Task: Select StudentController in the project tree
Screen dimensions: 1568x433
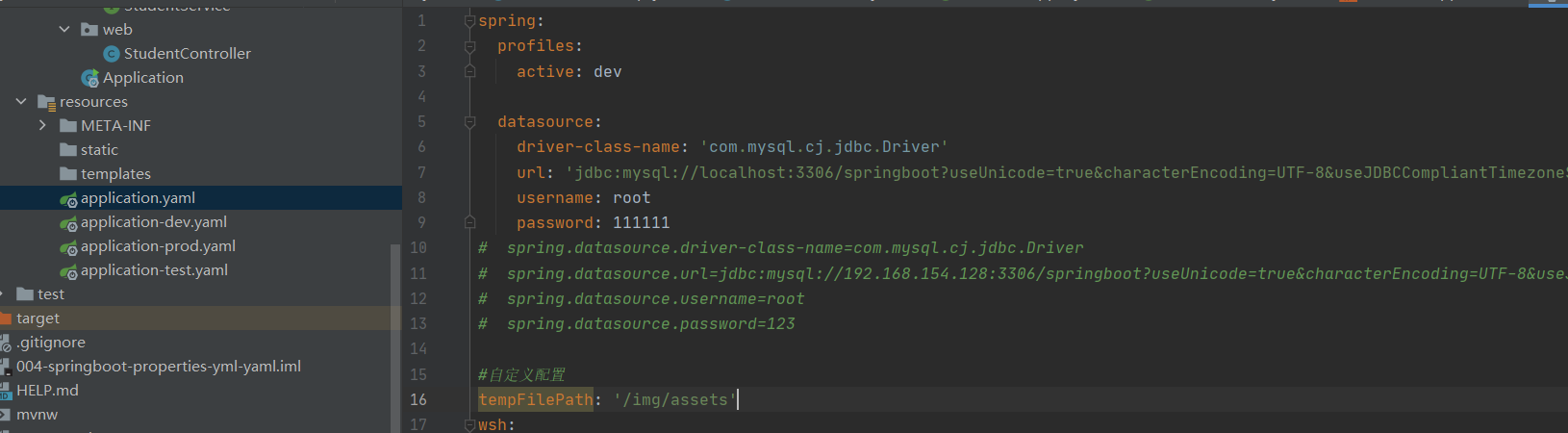Action: 188,54
